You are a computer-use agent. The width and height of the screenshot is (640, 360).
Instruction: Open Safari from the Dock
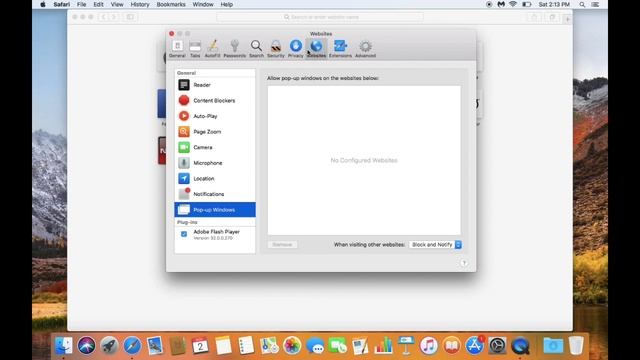(x=132, y=346)
